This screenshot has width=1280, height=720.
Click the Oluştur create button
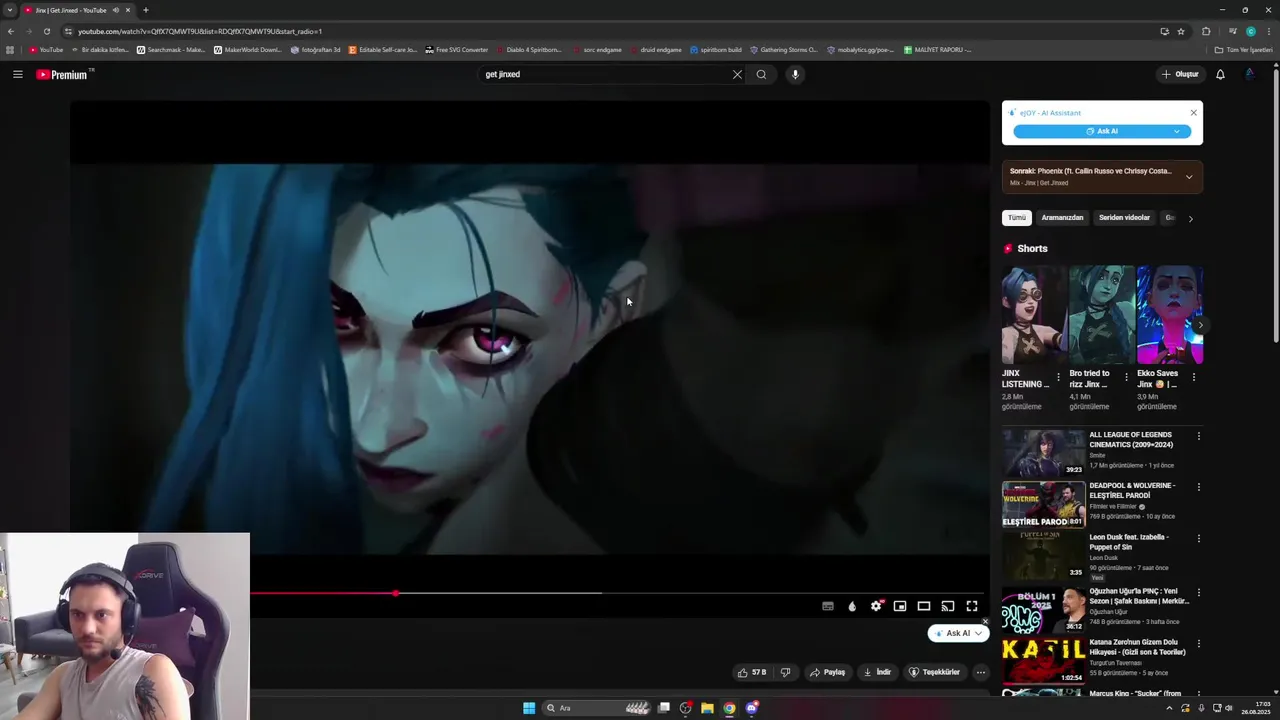click(1180, 74)
